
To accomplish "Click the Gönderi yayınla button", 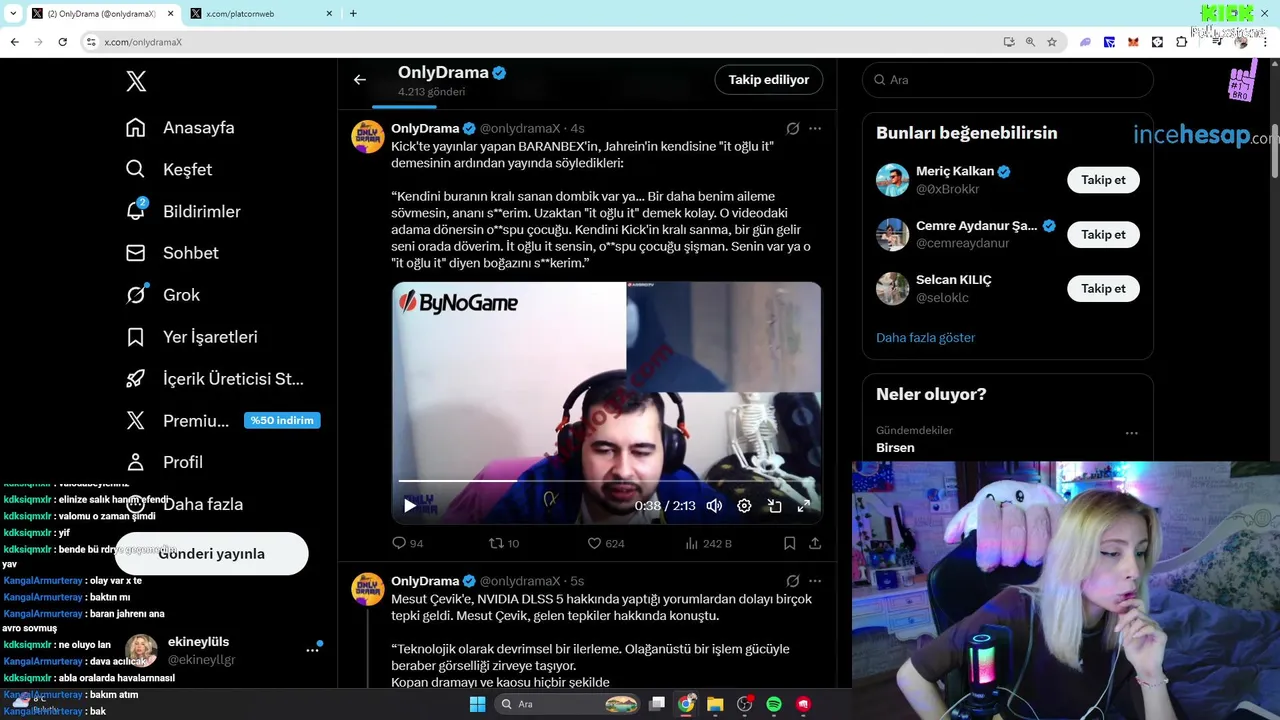I will pos(211,554).
